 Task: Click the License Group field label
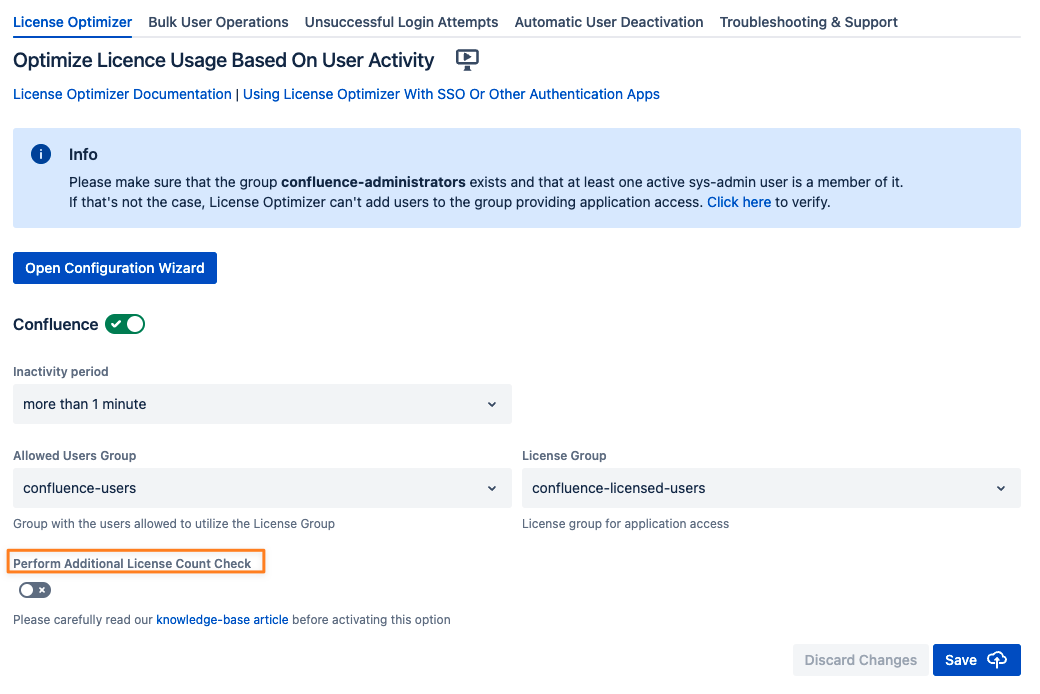tap(564, 456)
